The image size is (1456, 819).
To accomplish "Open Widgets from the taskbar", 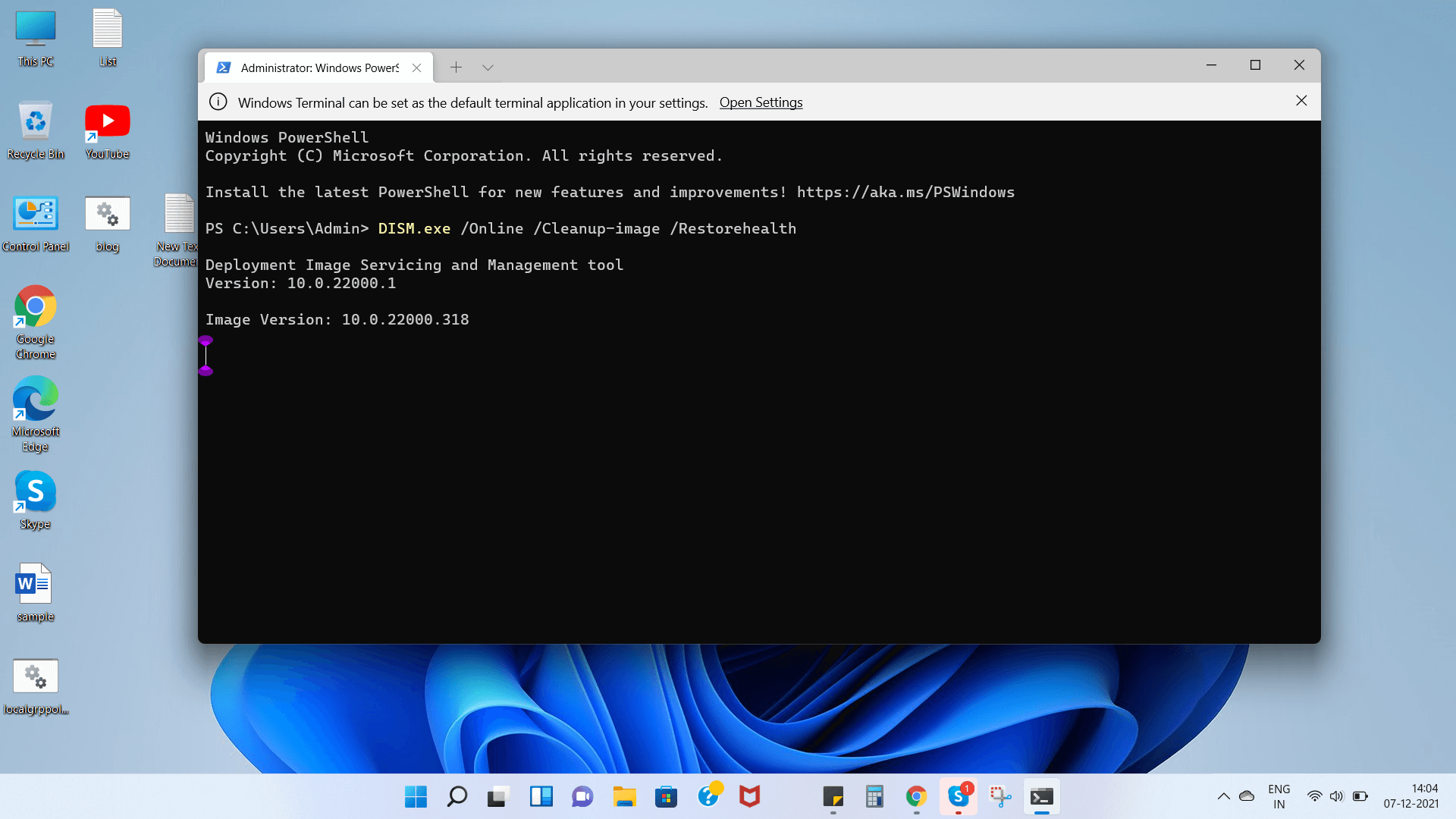I will [x=541, y=796].
